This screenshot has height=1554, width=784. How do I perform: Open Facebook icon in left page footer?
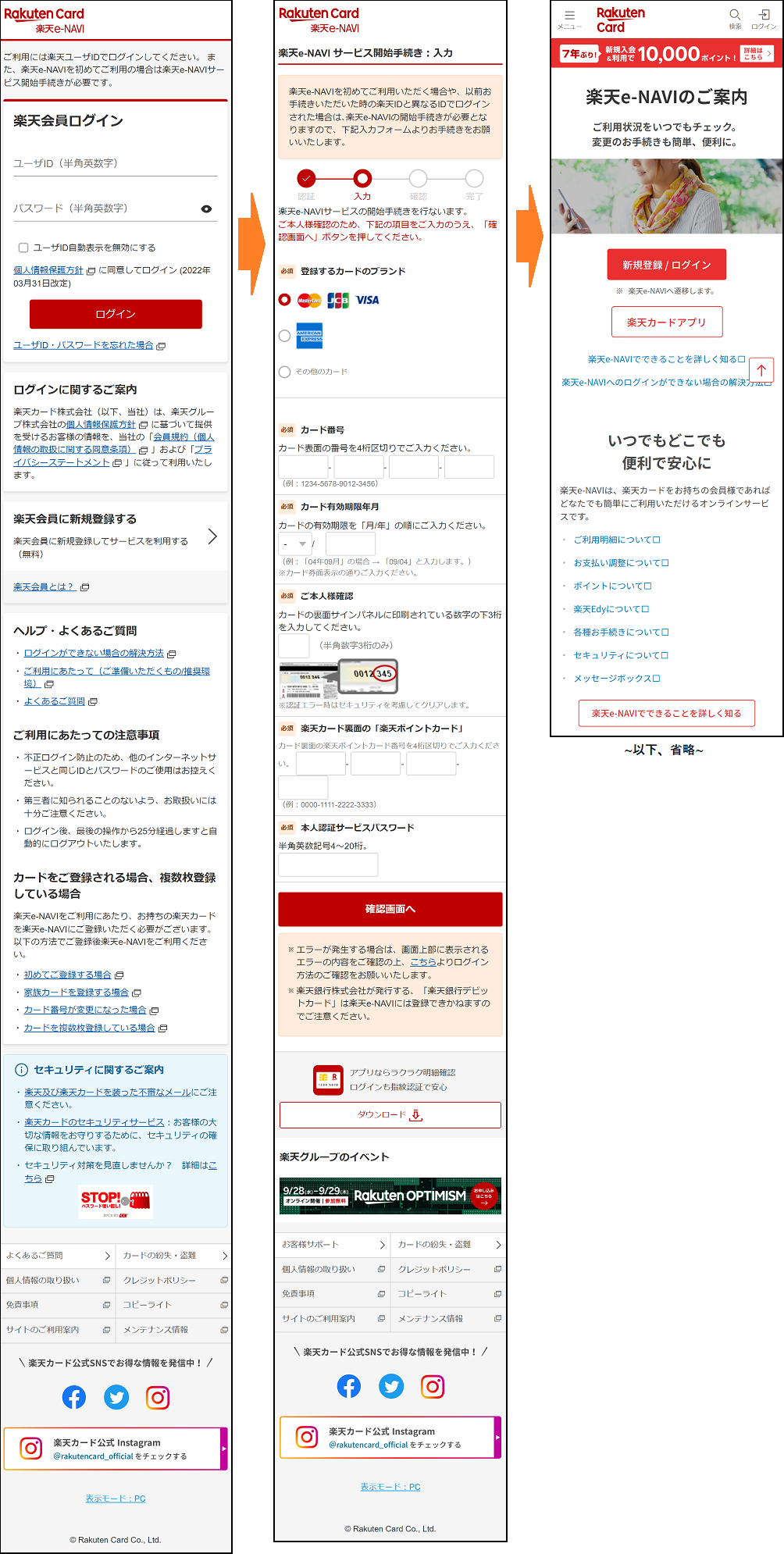coord(74,1397)
